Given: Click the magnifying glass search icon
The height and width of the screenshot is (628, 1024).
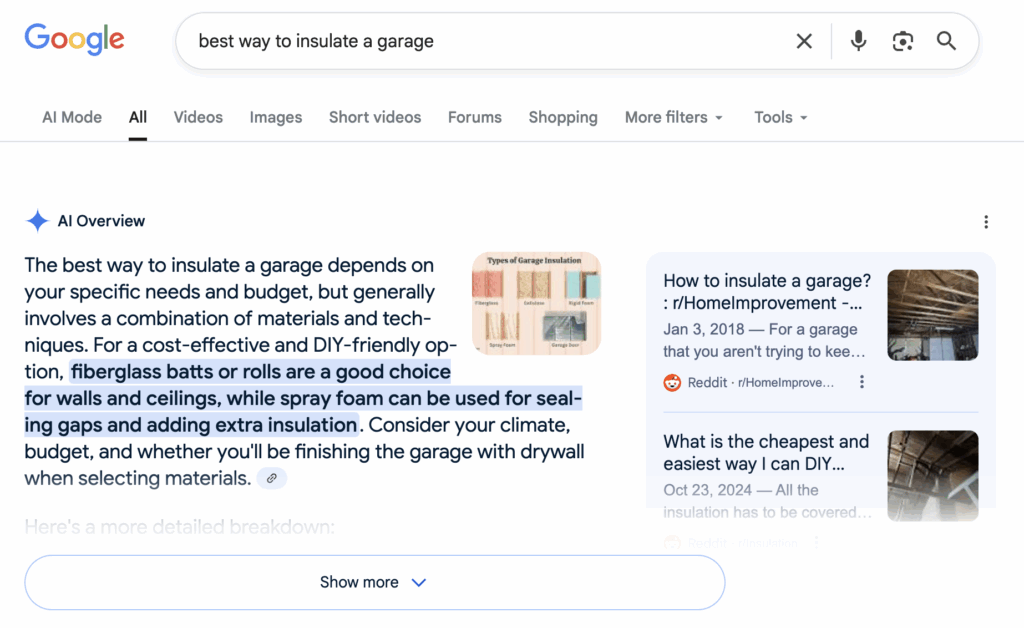Looking at the screenshot, I should click(946, 41).
